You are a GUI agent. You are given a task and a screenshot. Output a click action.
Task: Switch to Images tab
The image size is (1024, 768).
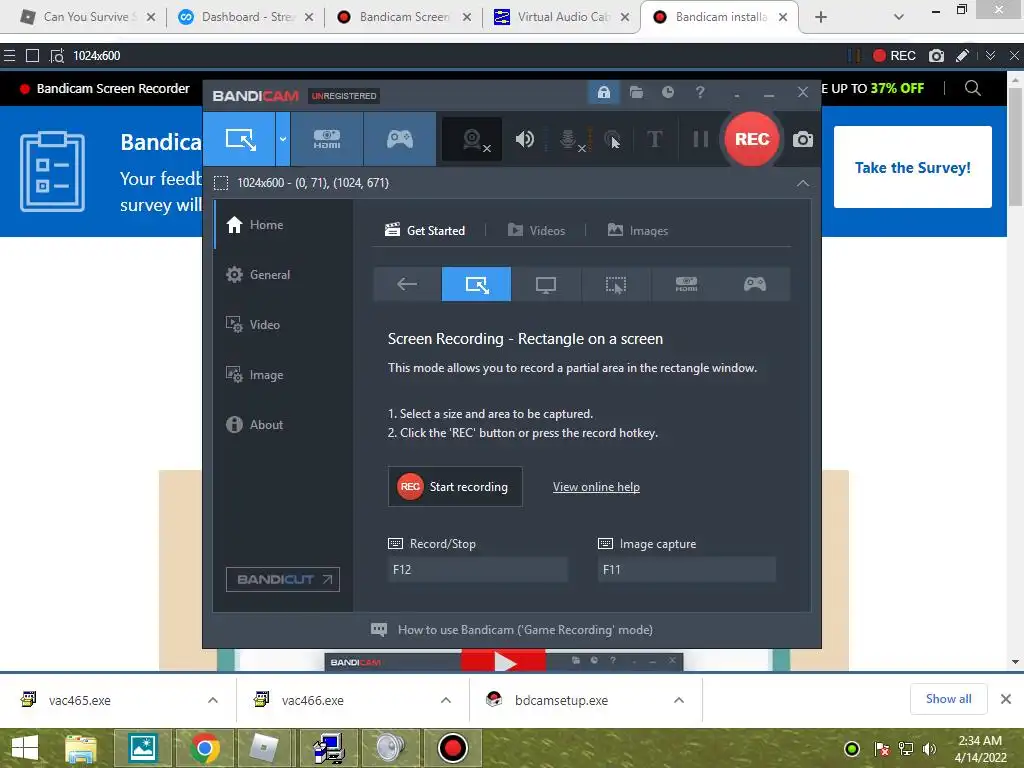tap(637, 231)
